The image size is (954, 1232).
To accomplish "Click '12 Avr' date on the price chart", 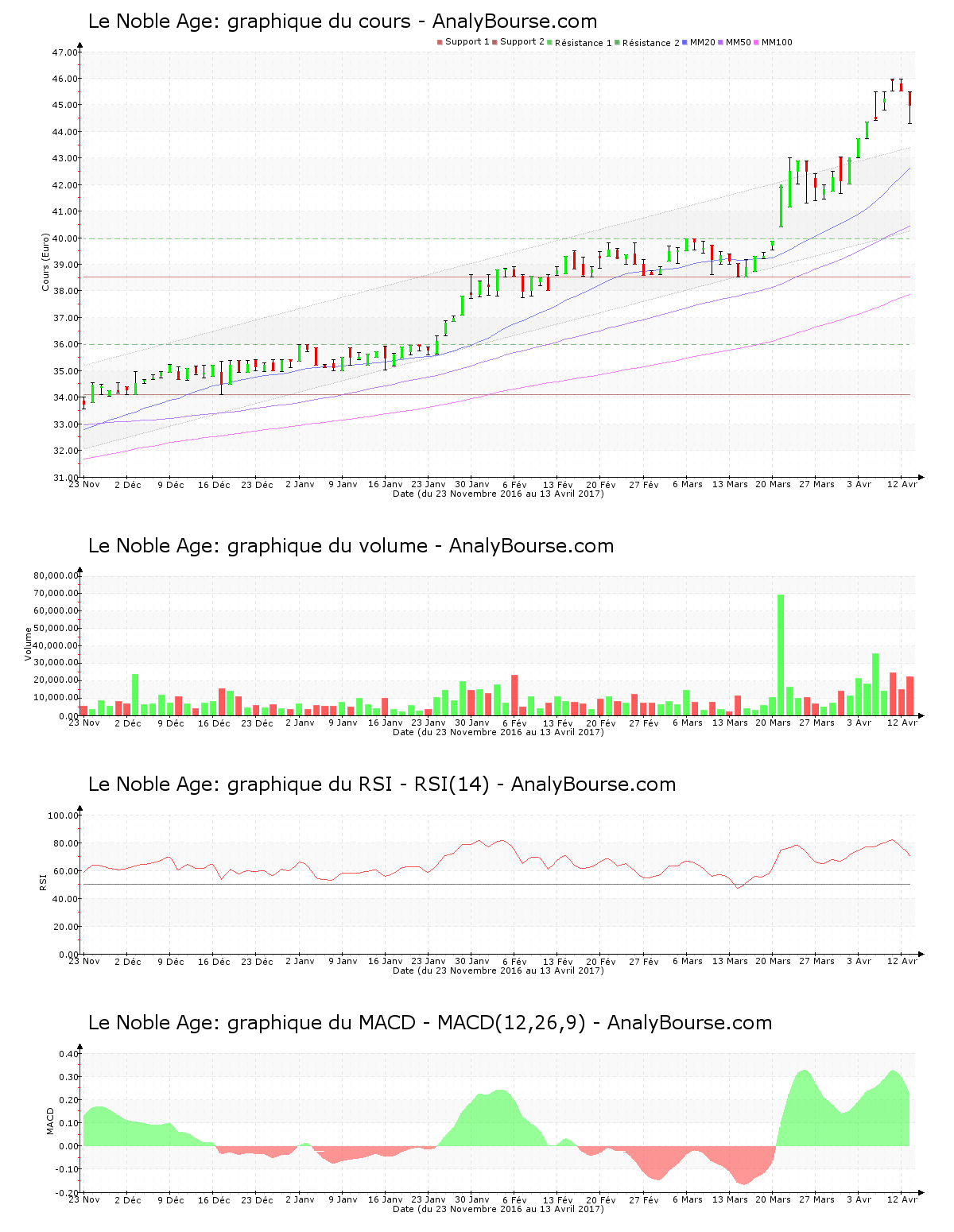I will click(902, 484).
